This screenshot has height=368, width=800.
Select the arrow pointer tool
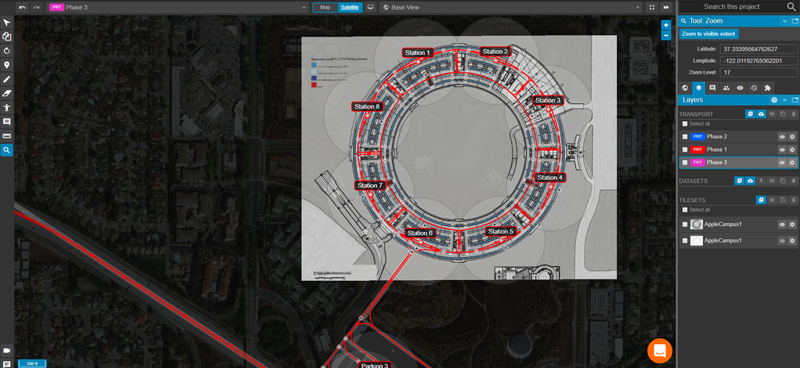click(x=7, y=22)
